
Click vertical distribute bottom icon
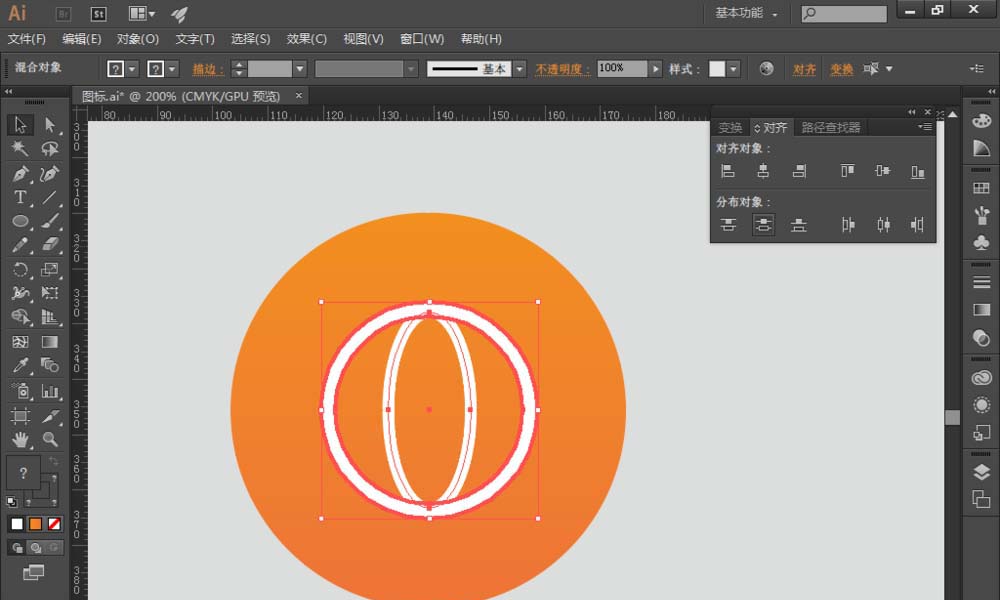(798, 224)
